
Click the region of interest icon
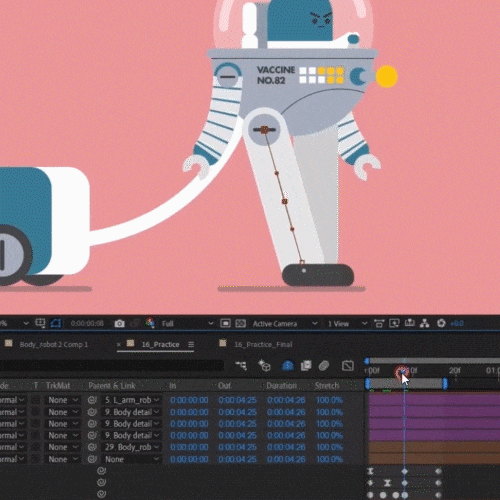(x=225, y=324)
